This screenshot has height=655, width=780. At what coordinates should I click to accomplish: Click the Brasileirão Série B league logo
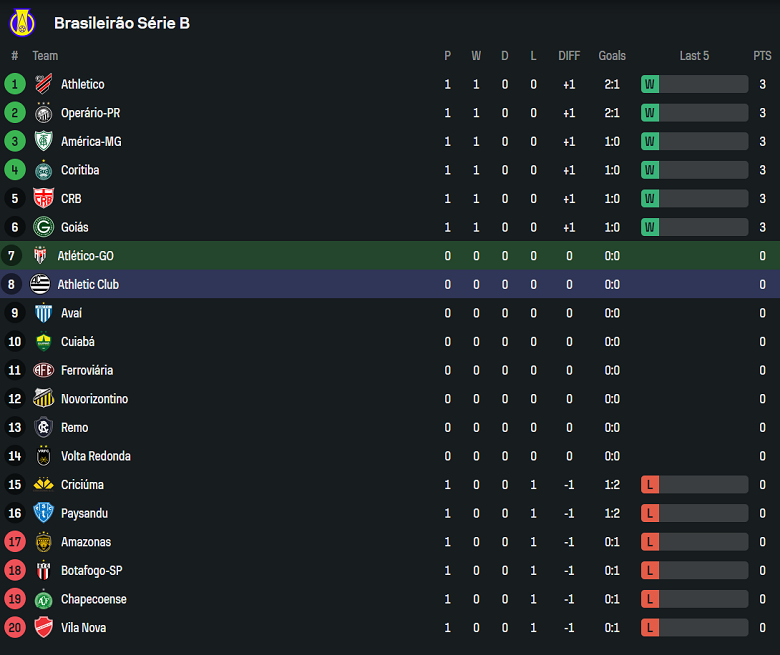(x=22, y=23)
